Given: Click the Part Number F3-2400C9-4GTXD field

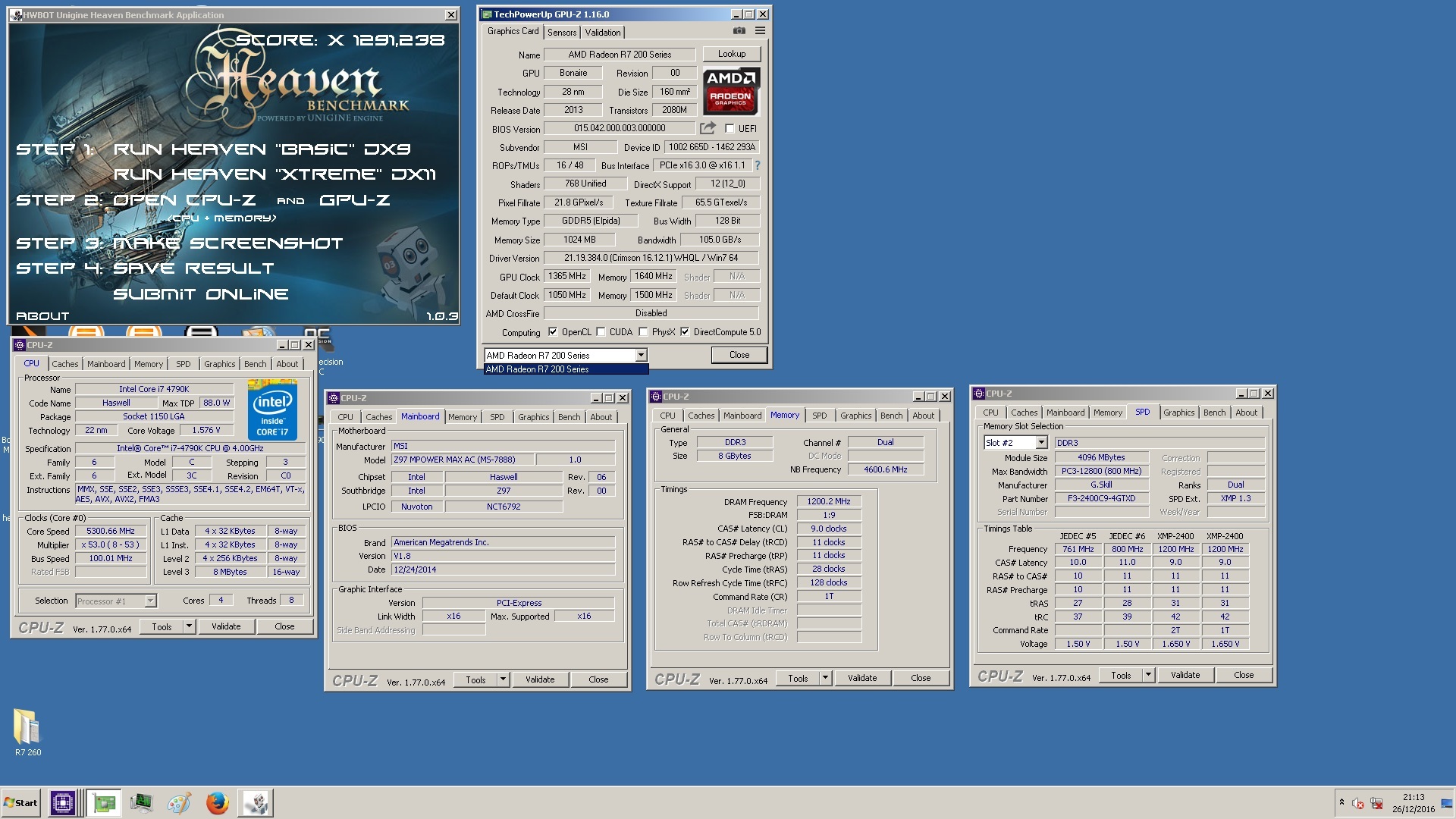Looking at the screenshot, I should pos(1101,499).
